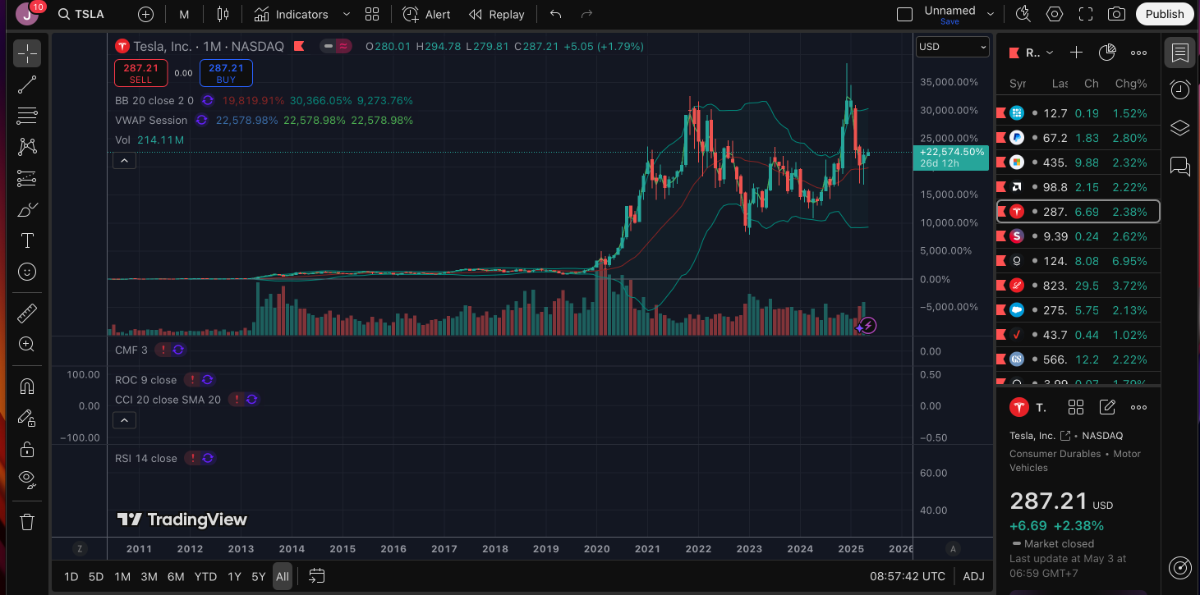Select the trend line drawing tool
1200x595 pixels.
pyautogui.click(x=27, y=85)
